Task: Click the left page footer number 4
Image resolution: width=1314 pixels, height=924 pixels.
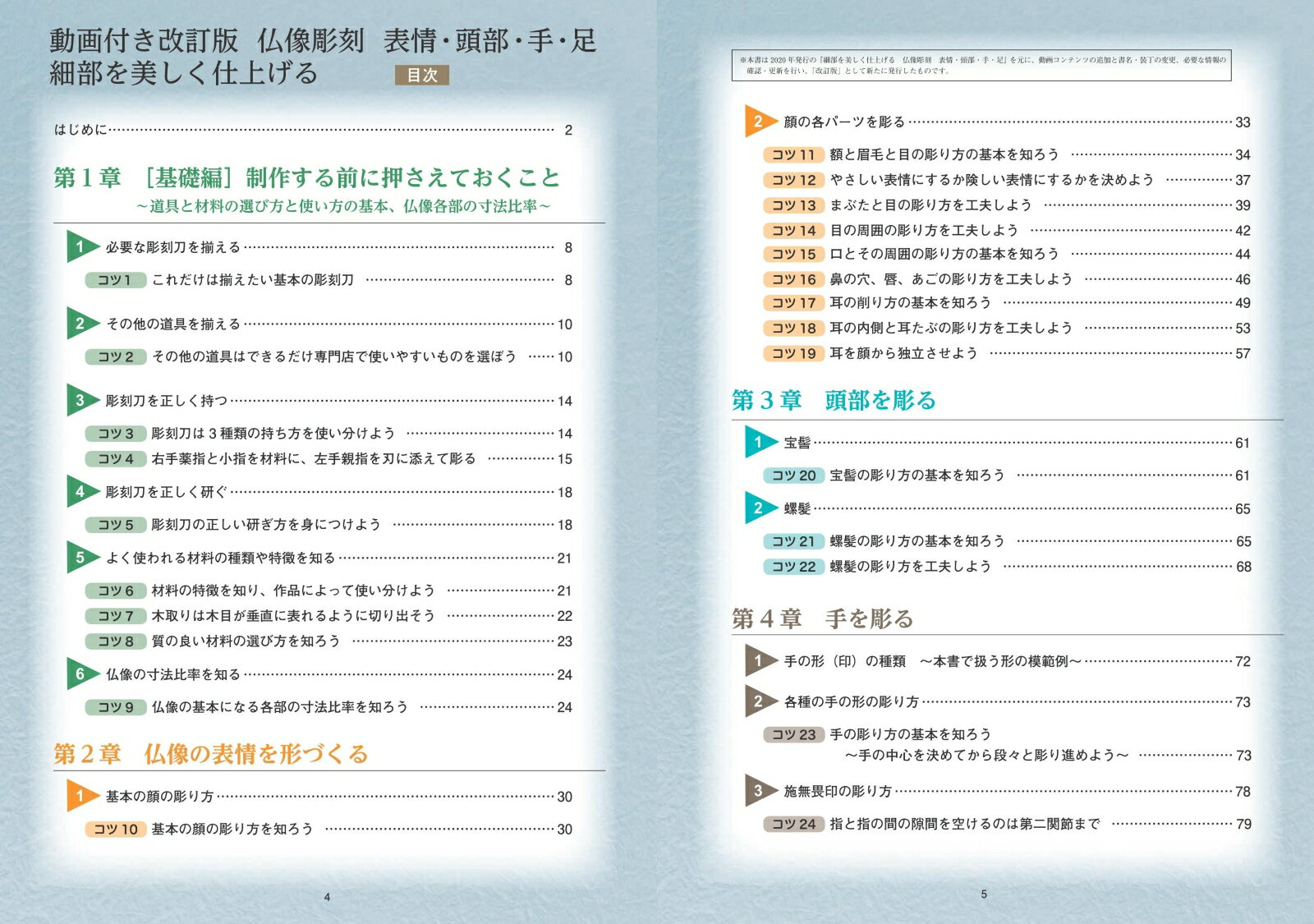Action: [x=327, y=898]
